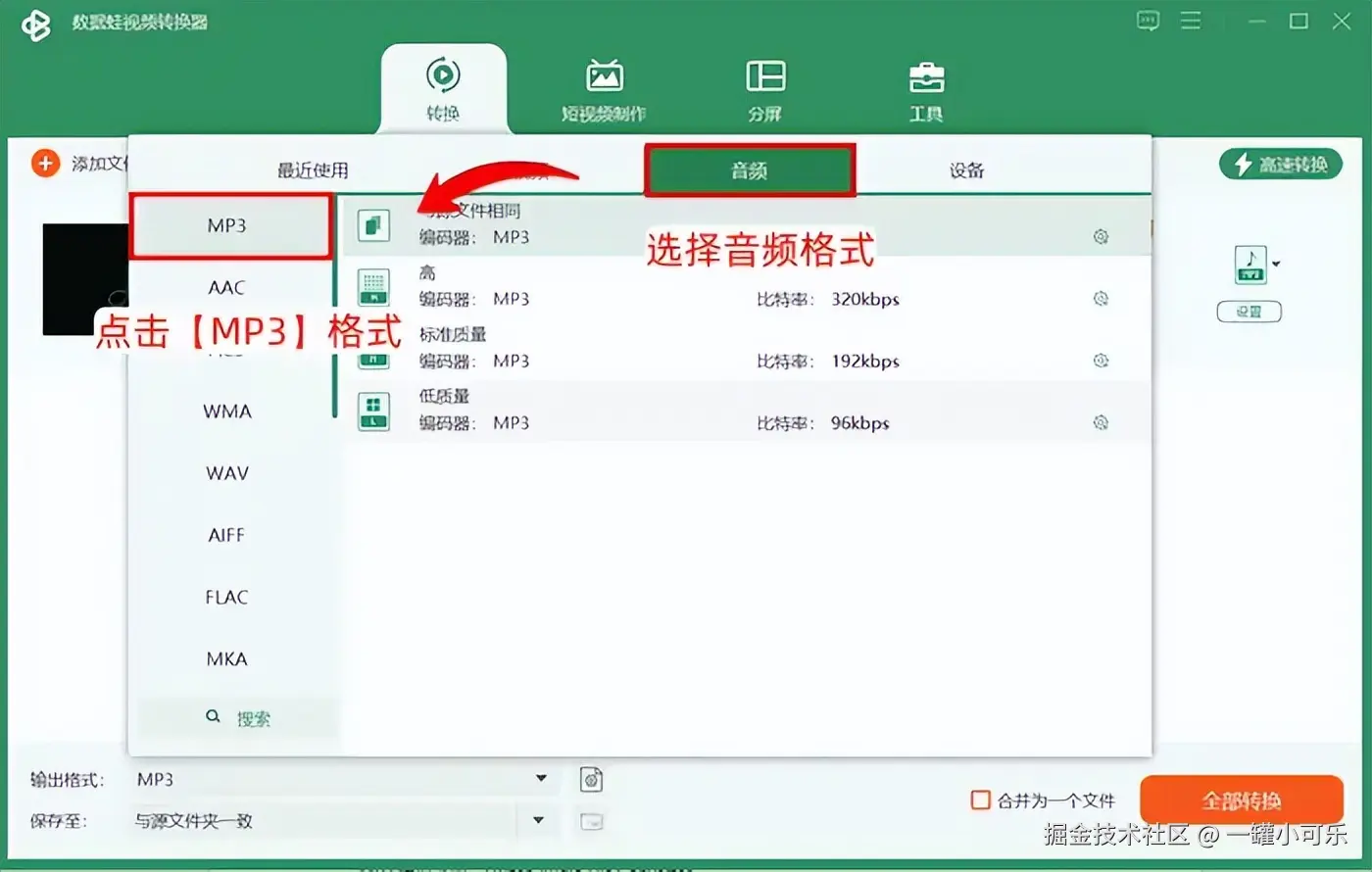Open the feedback message icon
Image resolution: width=1372 pixels, height=872 pixels.
tap(1148, 21)
